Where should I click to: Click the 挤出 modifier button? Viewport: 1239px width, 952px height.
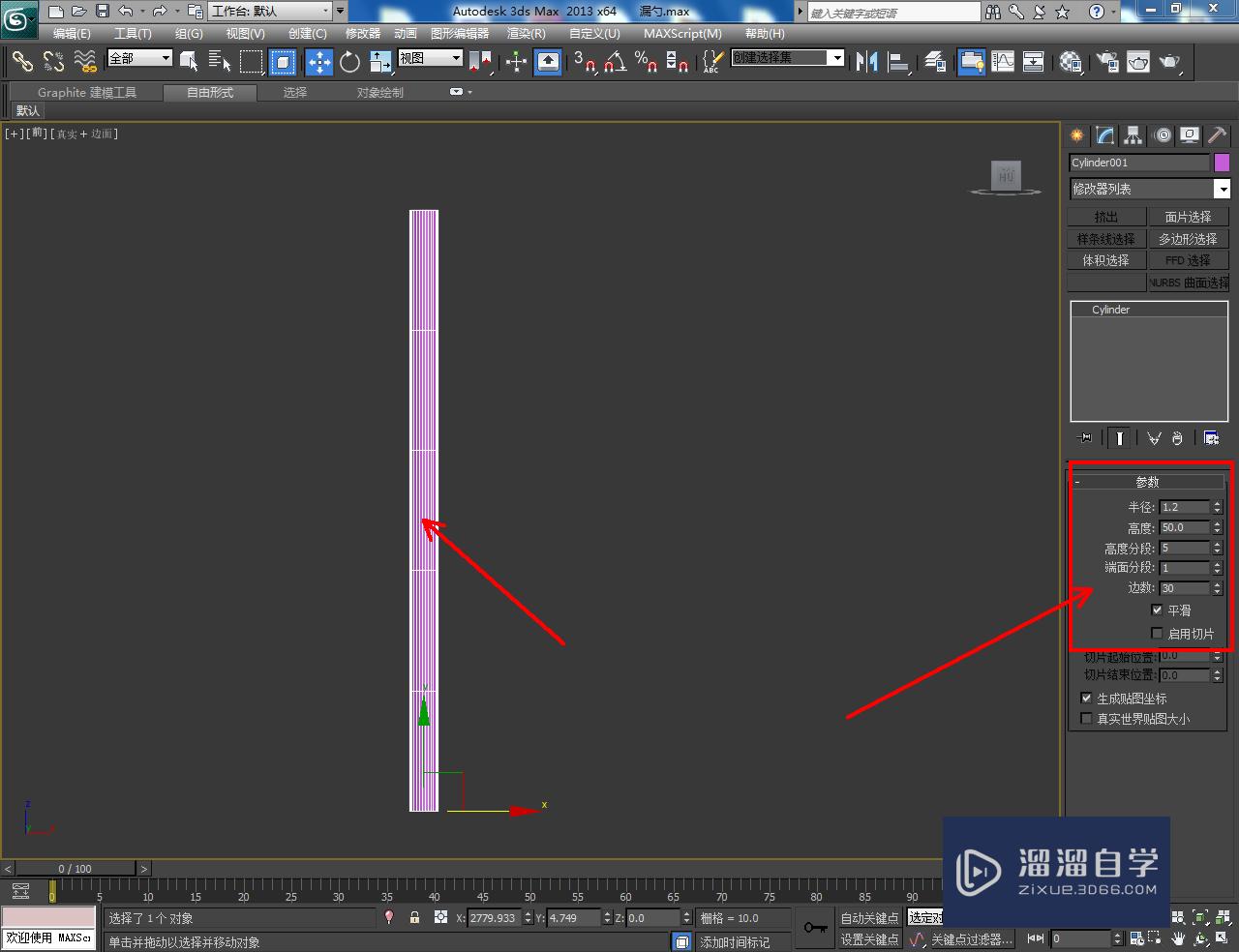click(1106, 217)
